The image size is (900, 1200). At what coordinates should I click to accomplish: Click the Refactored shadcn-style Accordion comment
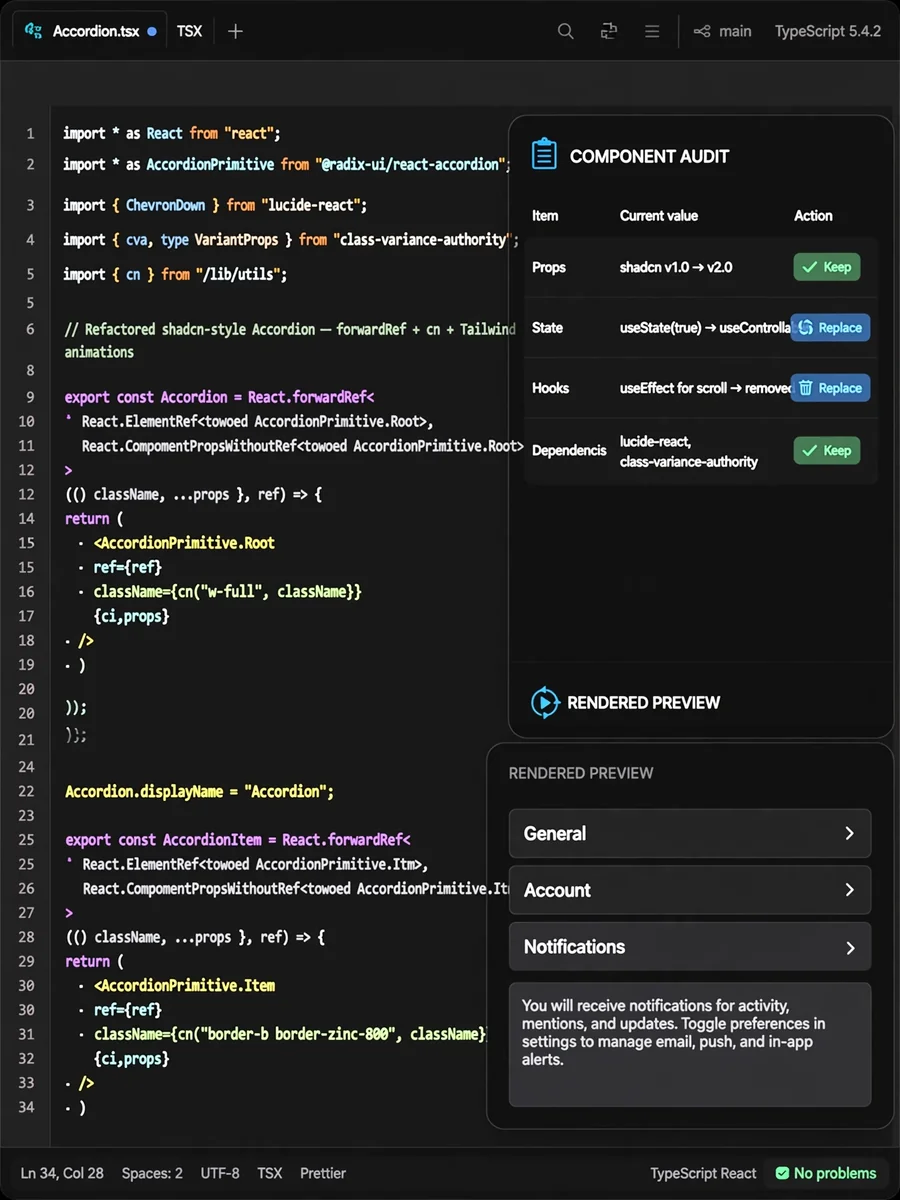click(290, 340)
